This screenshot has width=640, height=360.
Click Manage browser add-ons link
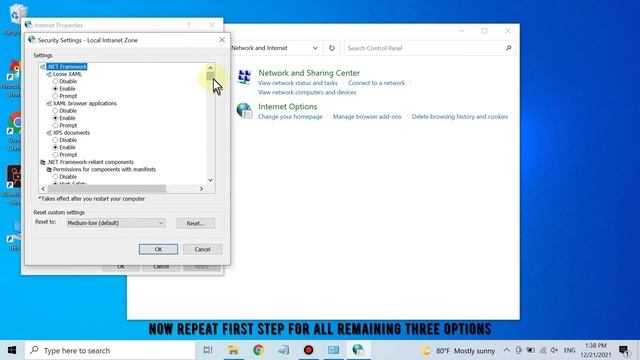click(x=367, y=117)
